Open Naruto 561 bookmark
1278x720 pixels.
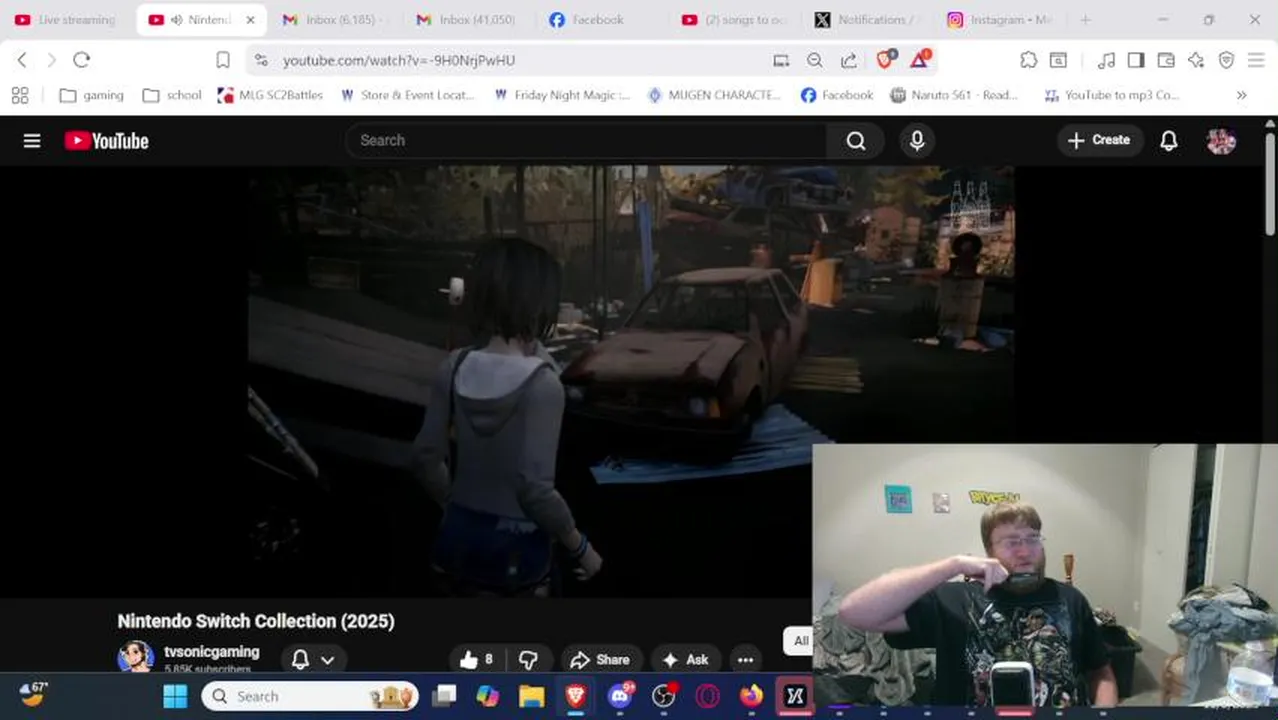click(x=953, y=95)
